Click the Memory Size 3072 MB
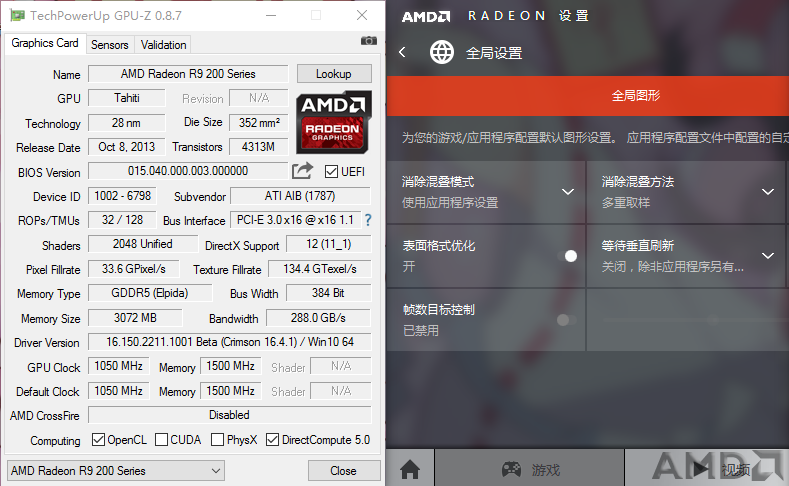789x486 pixels. pos(135,318)
